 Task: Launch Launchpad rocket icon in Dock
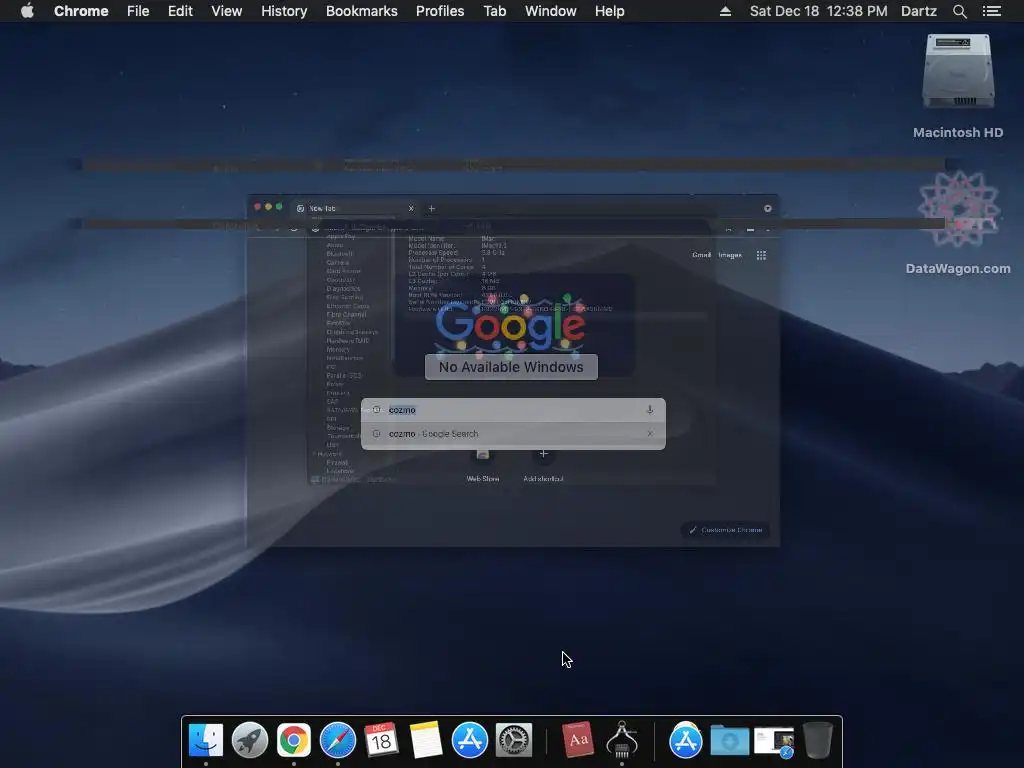(x=249, y=741)
